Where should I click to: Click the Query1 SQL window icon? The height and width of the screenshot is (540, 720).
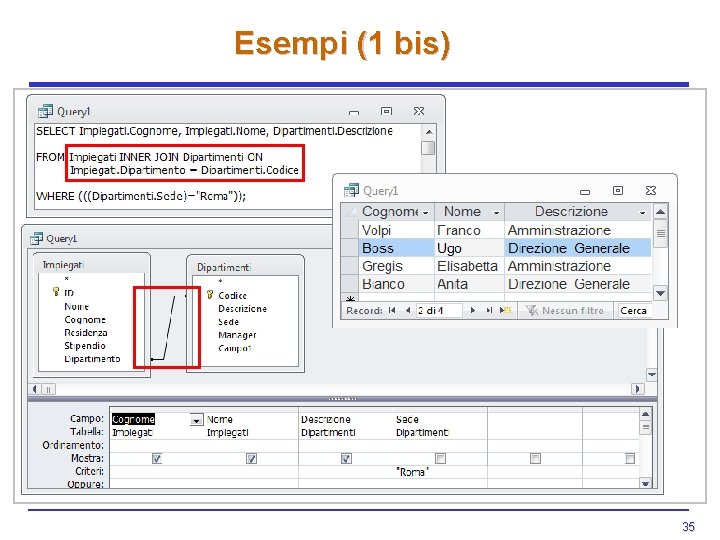pos(45,111)
